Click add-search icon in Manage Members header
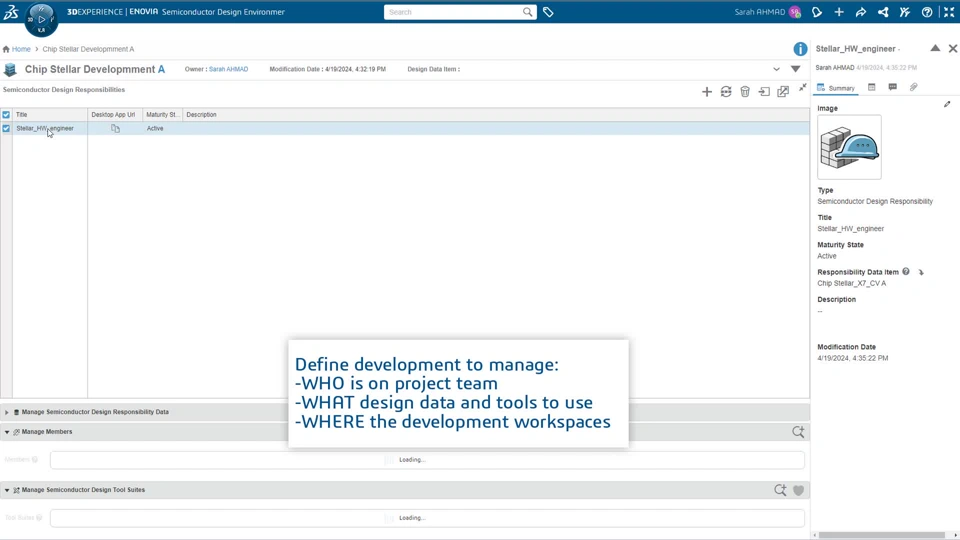The height and width of the screenshot is (540, 960). pyautogui.click(x=798, y=432)
